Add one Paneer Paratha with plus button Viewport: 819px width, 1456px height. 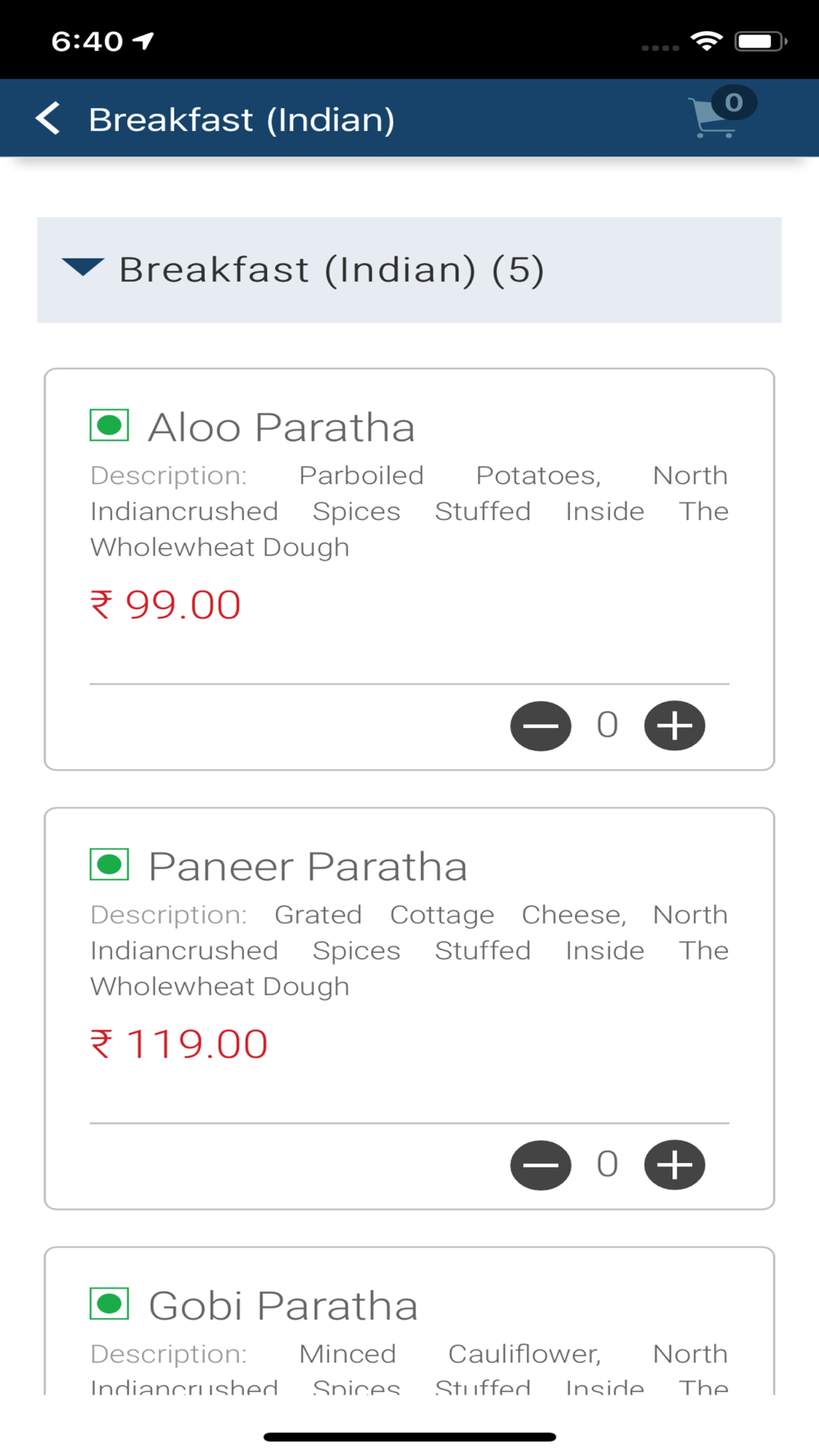pyautogui.click(x=674, y=1164)
